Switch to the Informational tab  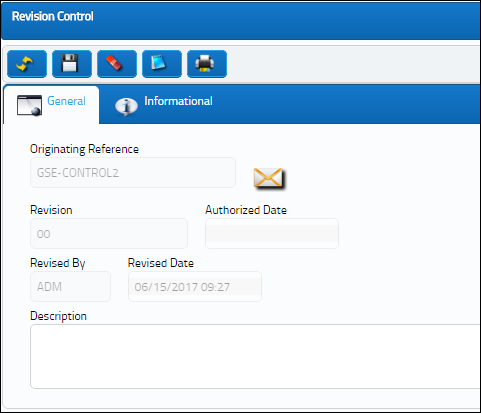[178, 101]
